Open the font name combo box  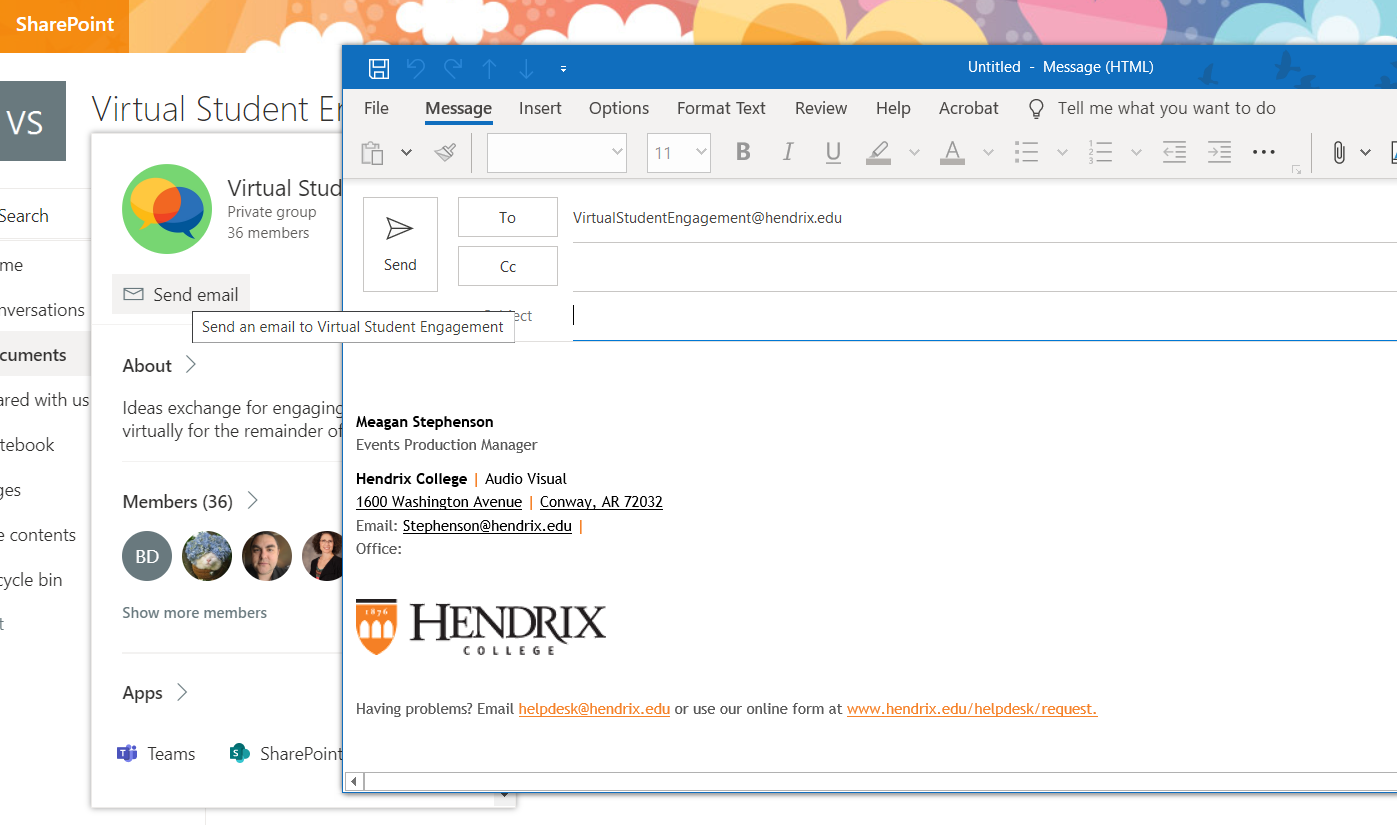(557, 153)
